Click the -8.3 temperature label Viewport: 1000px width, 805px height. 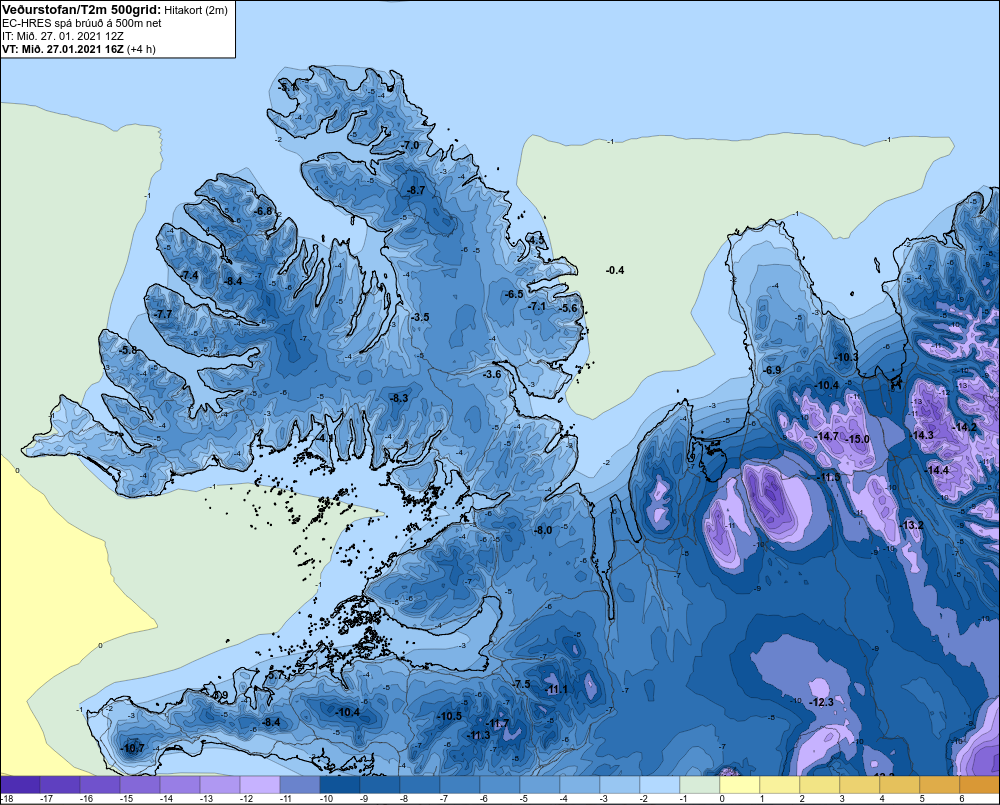coord(399,398)
